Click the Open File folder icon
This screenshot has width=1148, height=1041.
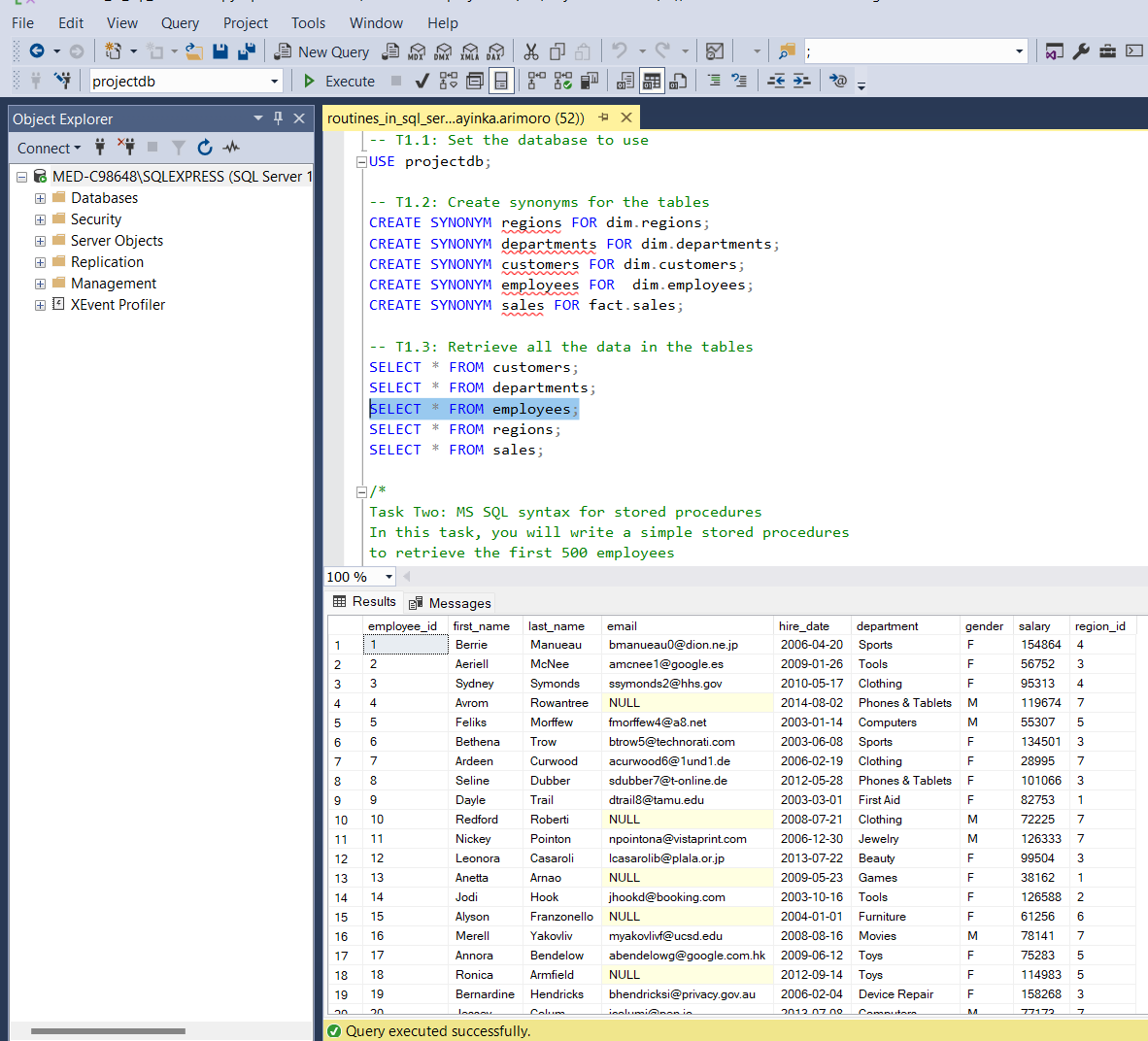coord(194,51)
